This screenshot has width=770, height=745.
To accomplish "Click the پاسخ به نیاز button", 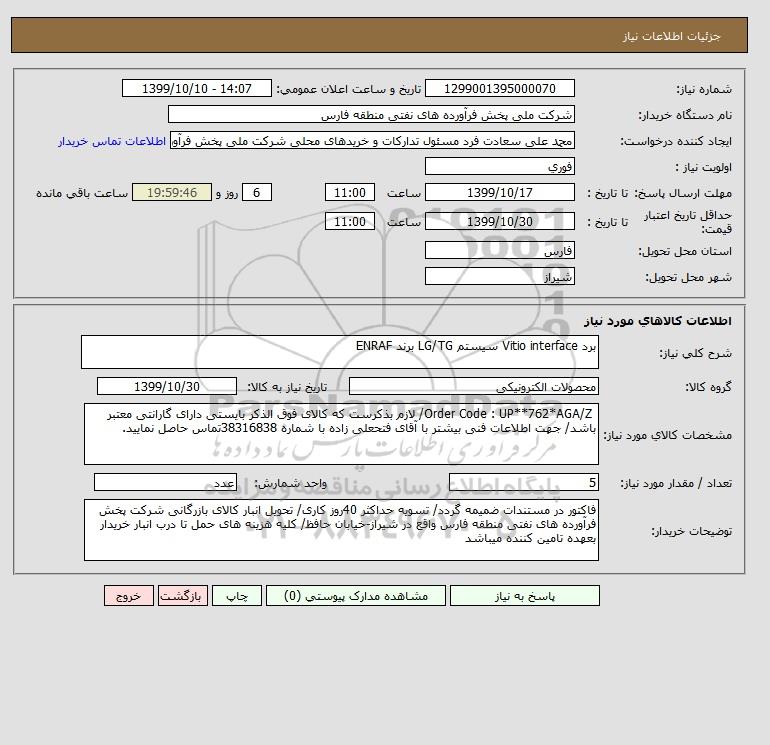I will click(x=524, y=595).
